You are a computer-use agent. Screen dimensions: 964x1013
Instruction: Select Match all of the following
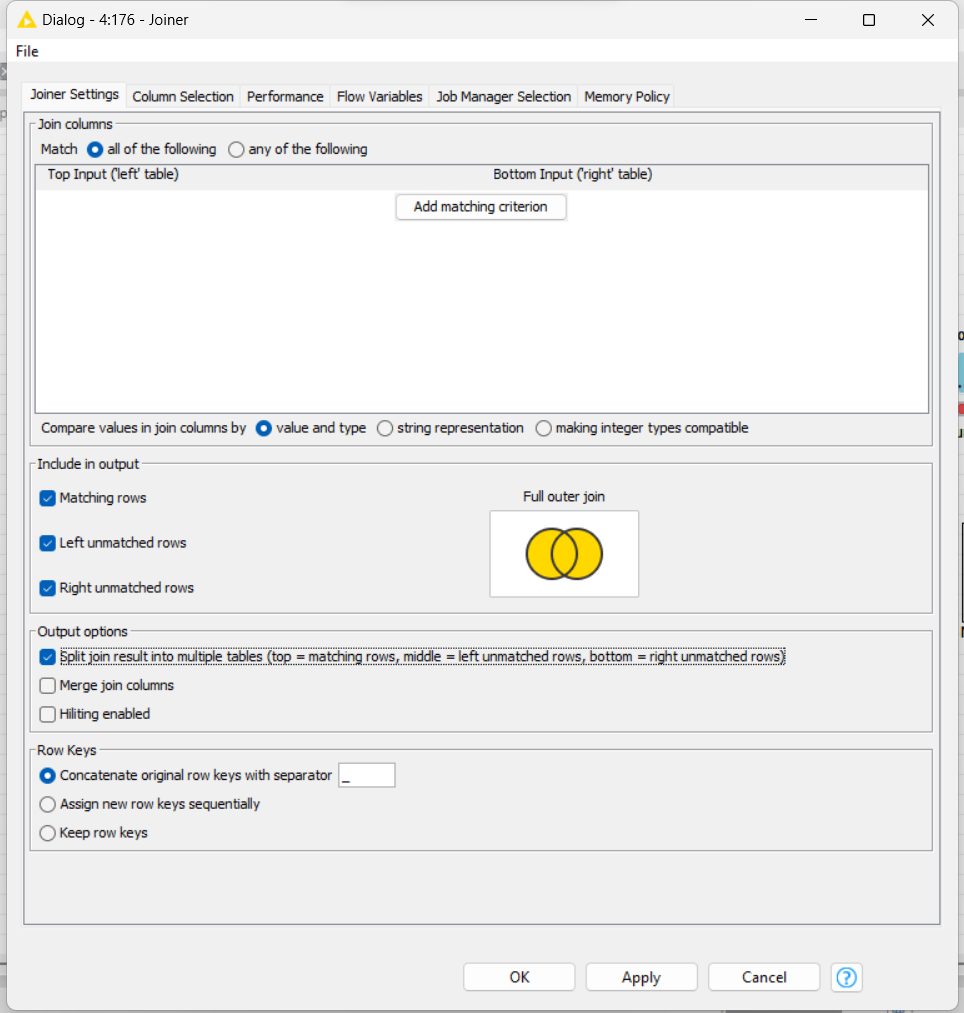[95, 149]
